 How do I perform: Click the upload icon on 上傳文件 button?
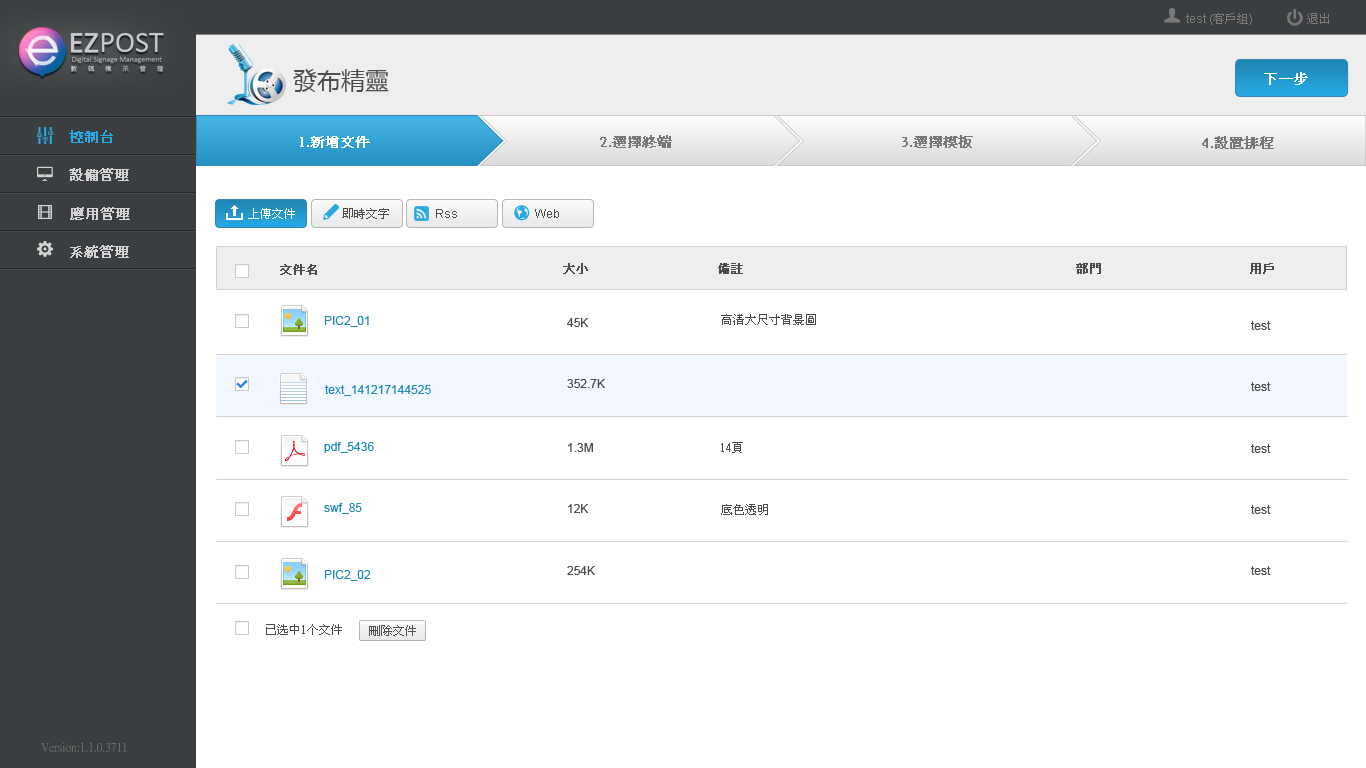tap(235, 213)
